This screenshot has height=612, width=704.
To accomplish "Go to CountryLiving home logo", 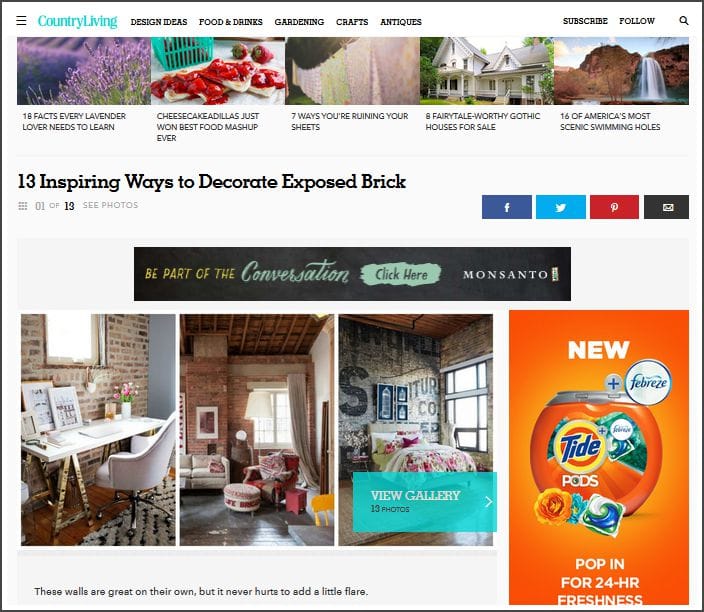I will 77,21.
